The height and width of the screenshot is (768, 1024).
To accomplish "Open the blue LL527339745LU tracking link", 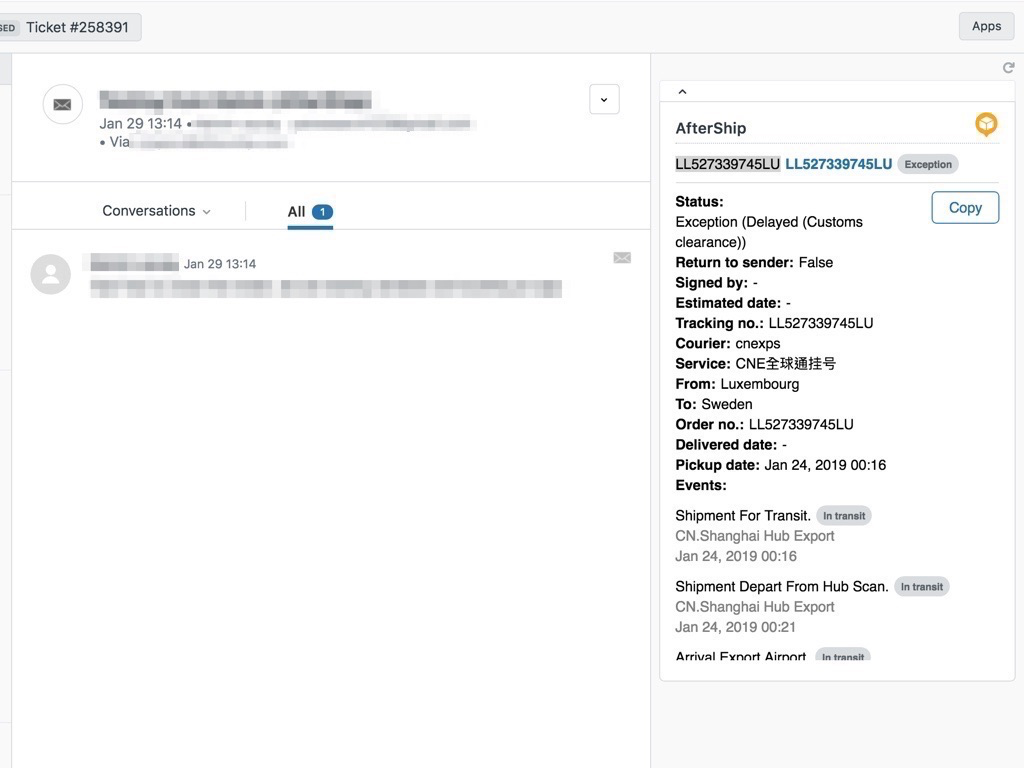I will tap(838, 164).
